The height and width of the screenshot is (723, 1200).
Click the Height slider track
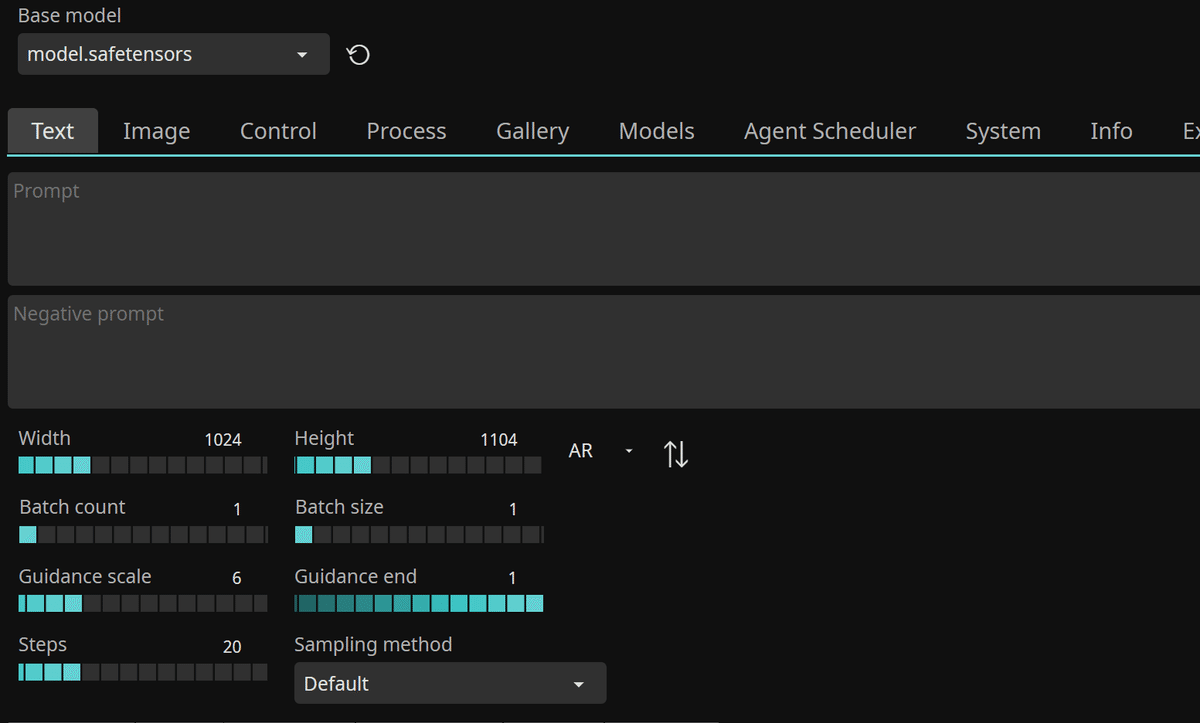419,465
